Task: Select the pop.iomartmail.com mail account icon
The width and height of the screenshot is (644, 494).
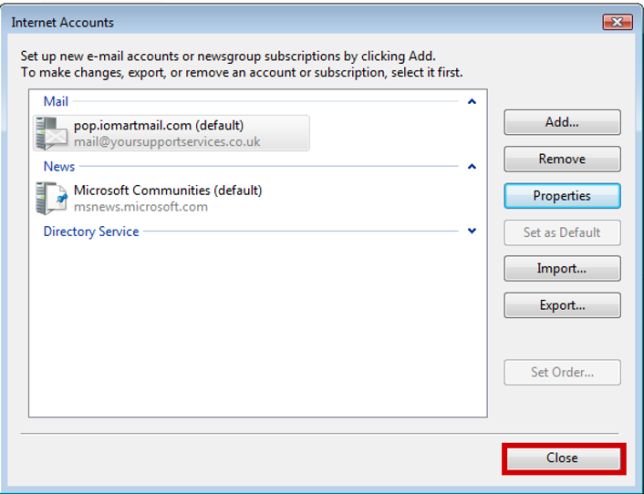Action: 51,133
